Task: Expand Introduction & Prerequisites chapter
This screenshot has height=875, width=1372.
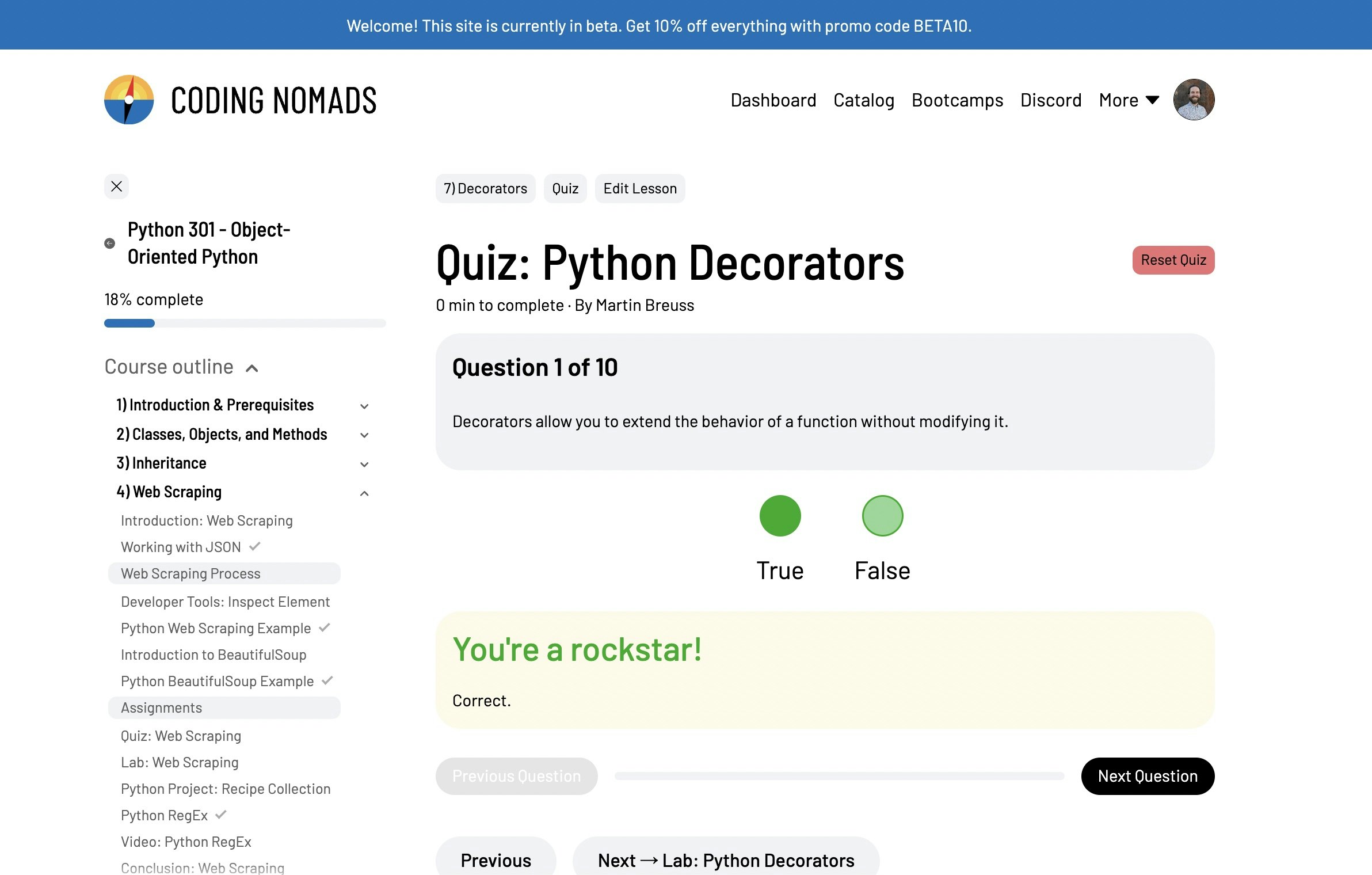Action: pyautogui.click(x=364, y=406)
